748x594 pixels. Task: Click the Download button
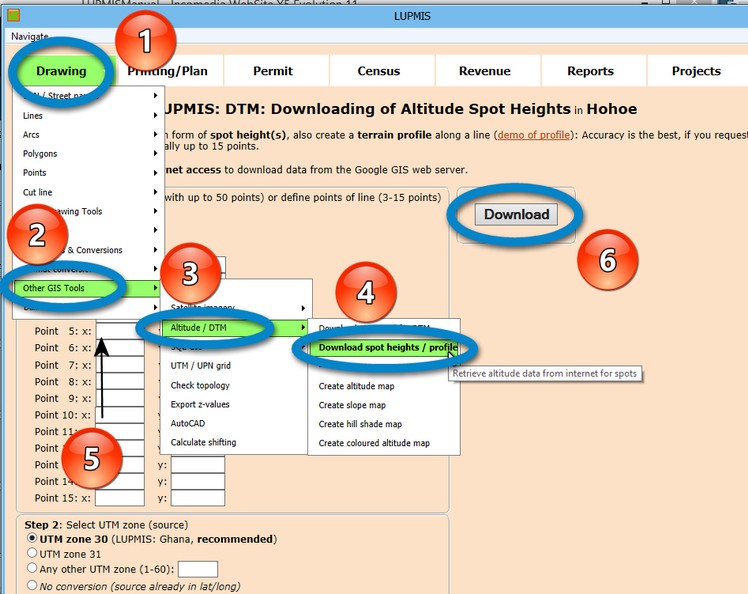click(x=516, y=214)
